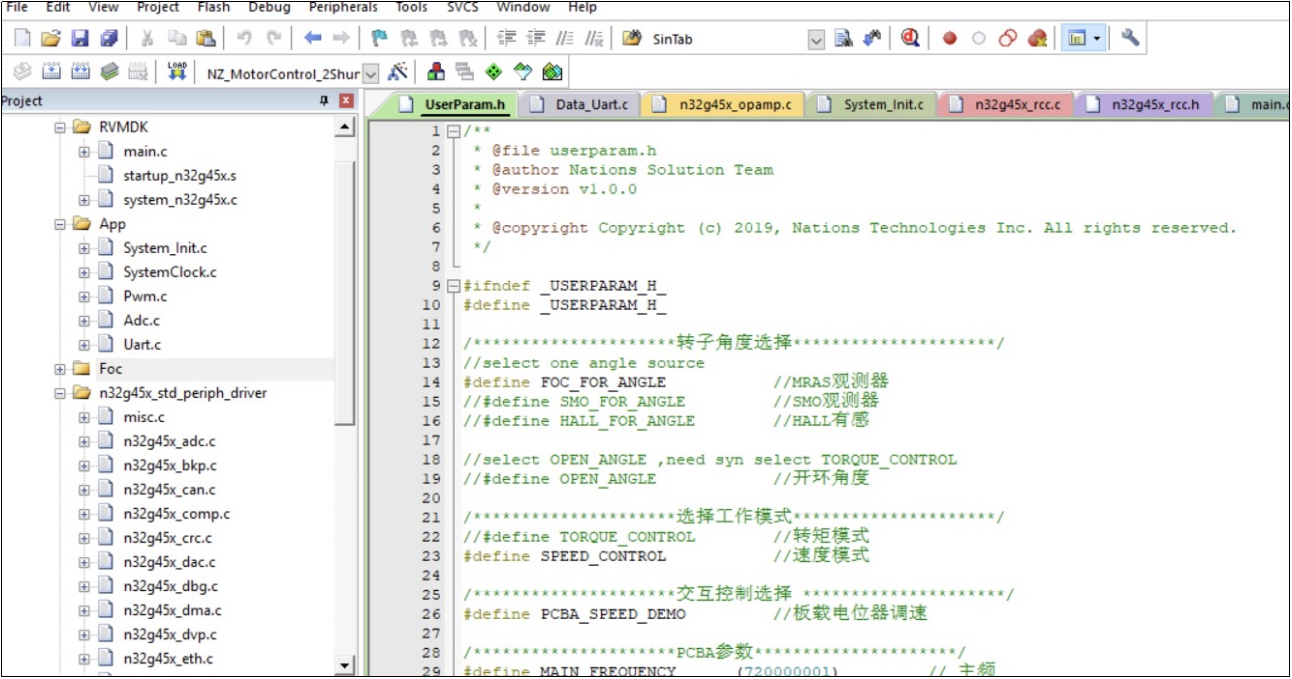This screenshot has width=1292, height=679.
Task: Click the Project tree scroll-down arrow
Action: click(345, 665)
